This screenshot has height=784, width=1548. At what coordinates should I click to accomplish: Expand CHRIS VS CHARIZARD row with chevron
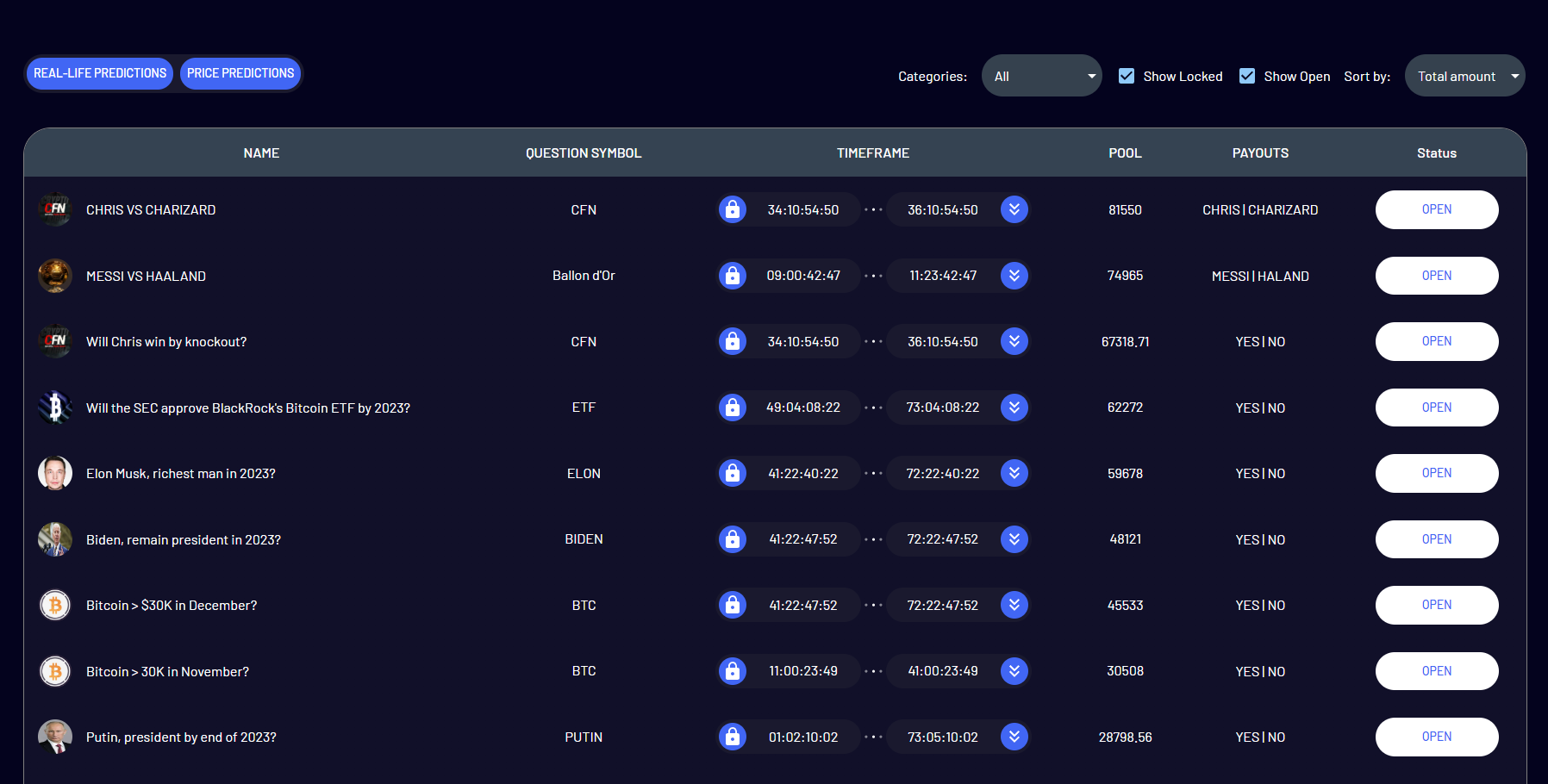point(1014,209)
